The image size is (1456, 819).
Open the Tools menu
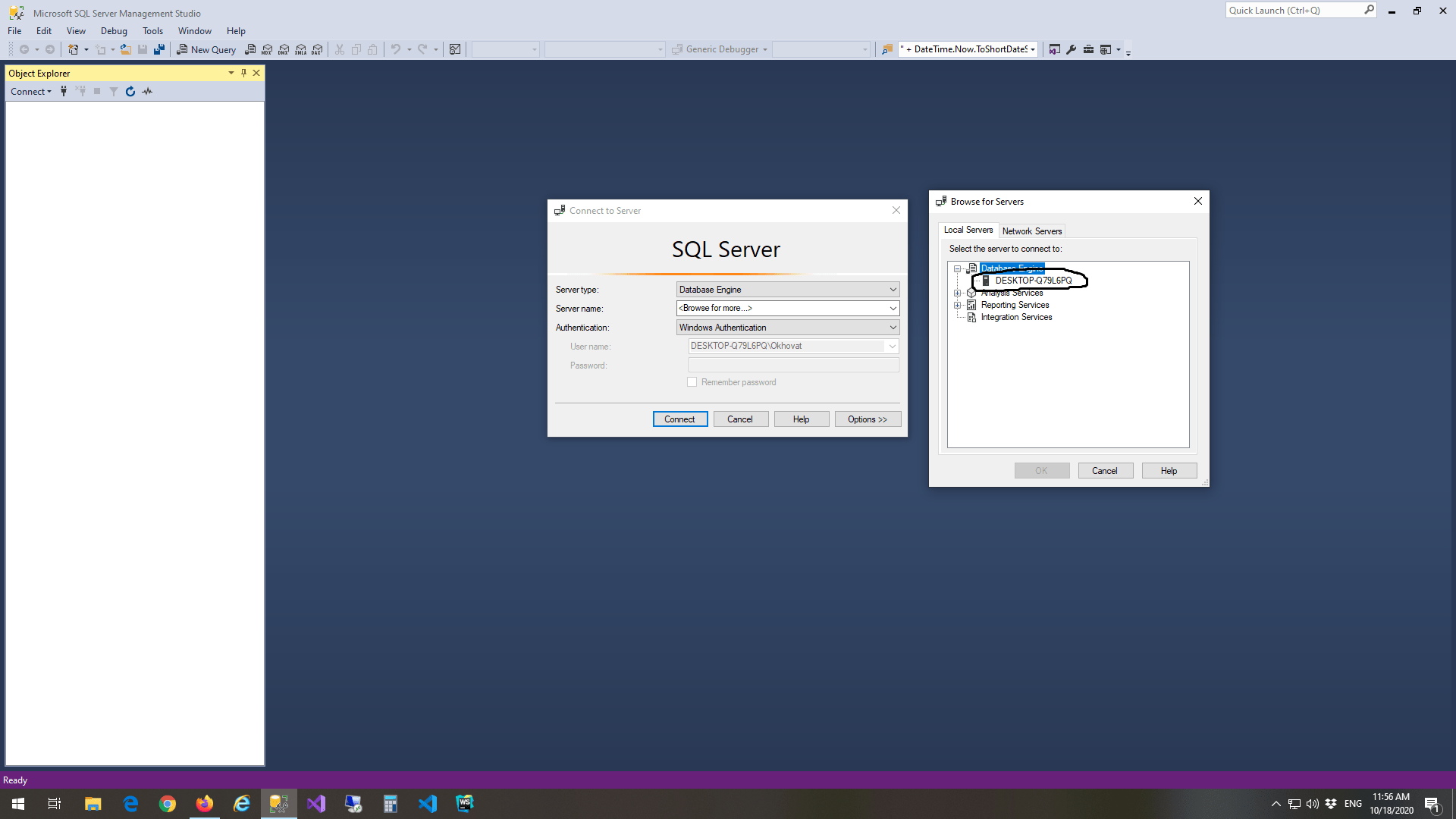(x=152, y=31)
